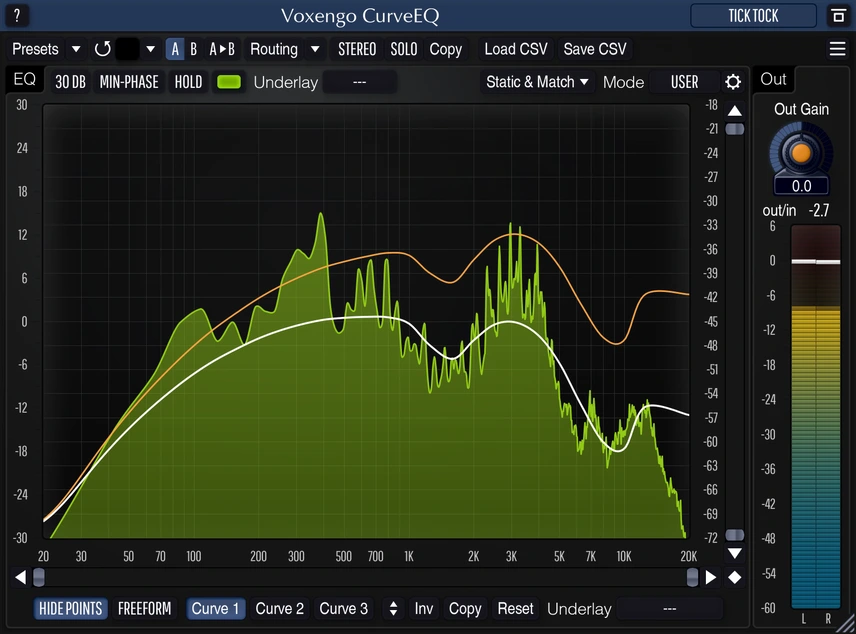Click the diamond zoom reset icon
The height and width of the screenshot is (634, 856).
[735, 577]
